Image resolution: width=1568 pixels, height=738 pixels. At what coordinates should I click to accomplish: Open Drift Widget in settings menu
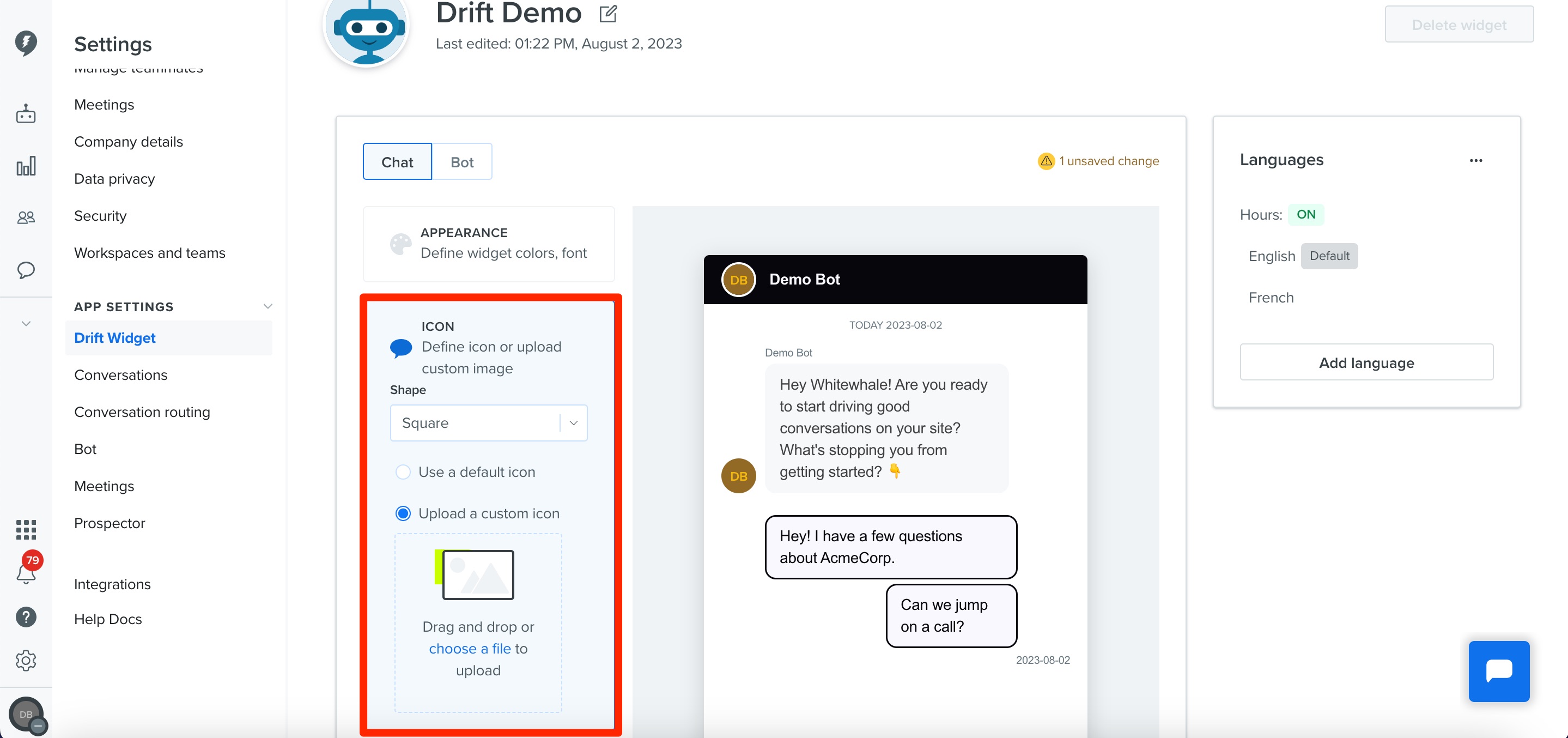[168, 338]
